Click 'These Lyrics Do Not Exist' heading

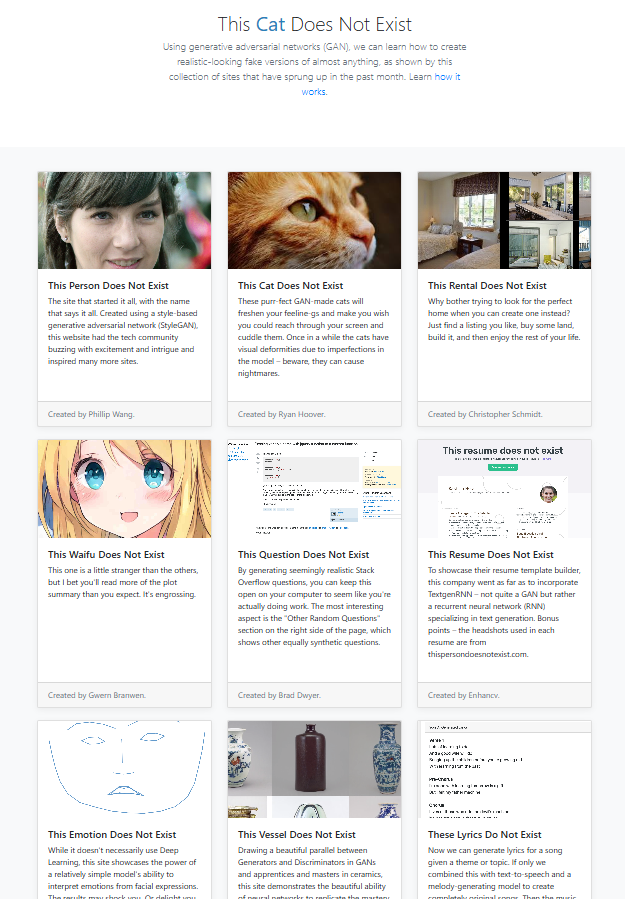click(484, 834)
